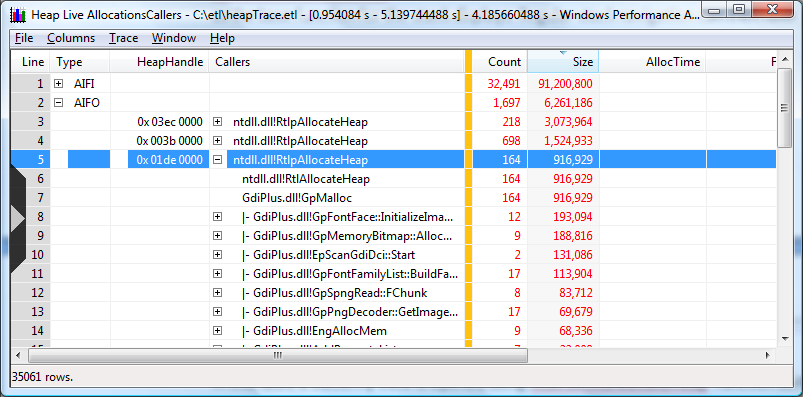The height and width of the screenshot is (397, 803).
Task: Open the Trace menu
Action: [123, 38]
